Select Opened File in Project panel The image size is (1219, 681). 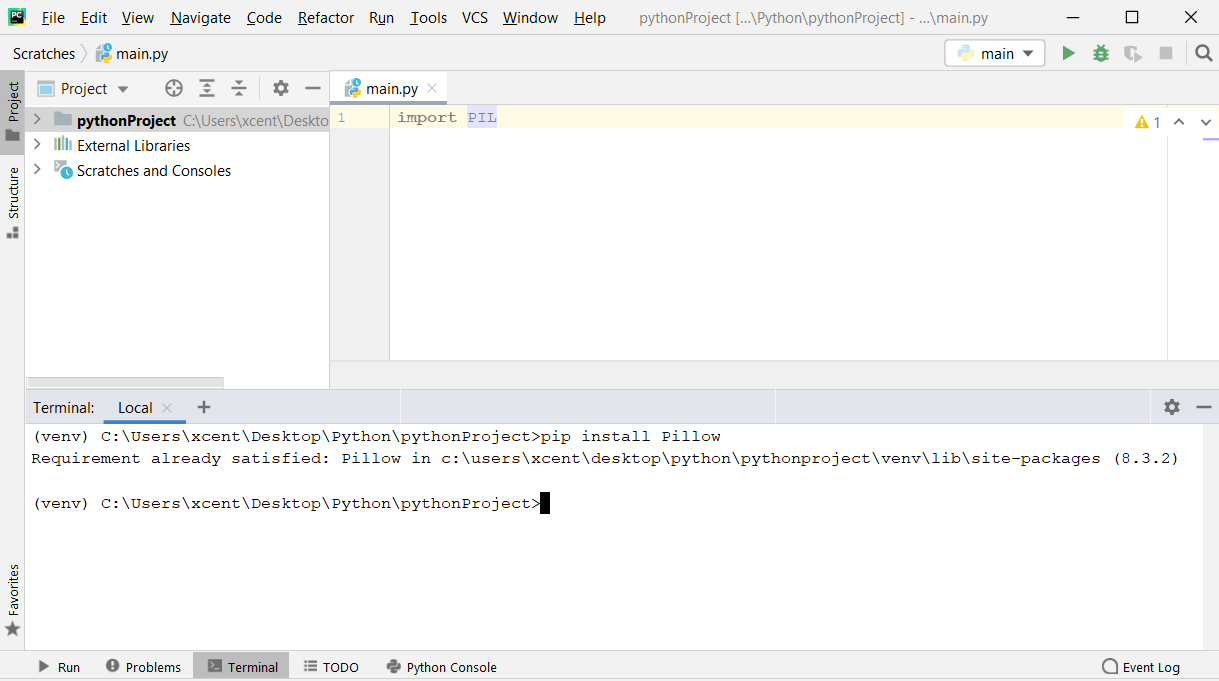point(173,88)
